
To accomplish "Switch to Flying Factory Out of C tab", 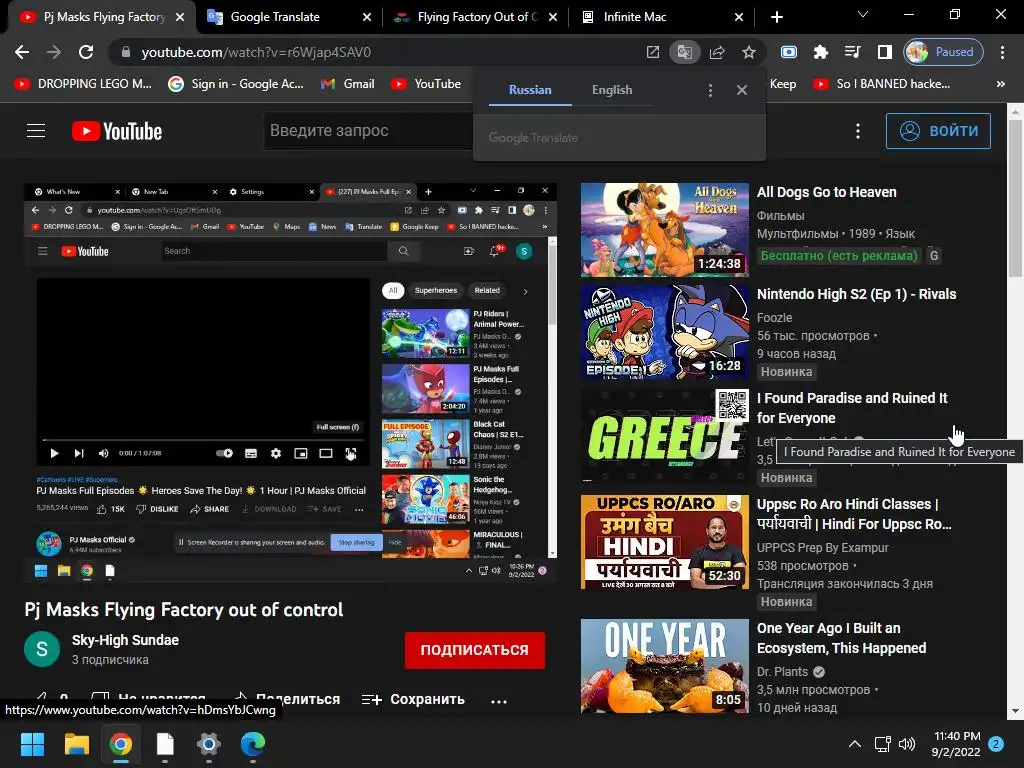I will pos(475,17).
